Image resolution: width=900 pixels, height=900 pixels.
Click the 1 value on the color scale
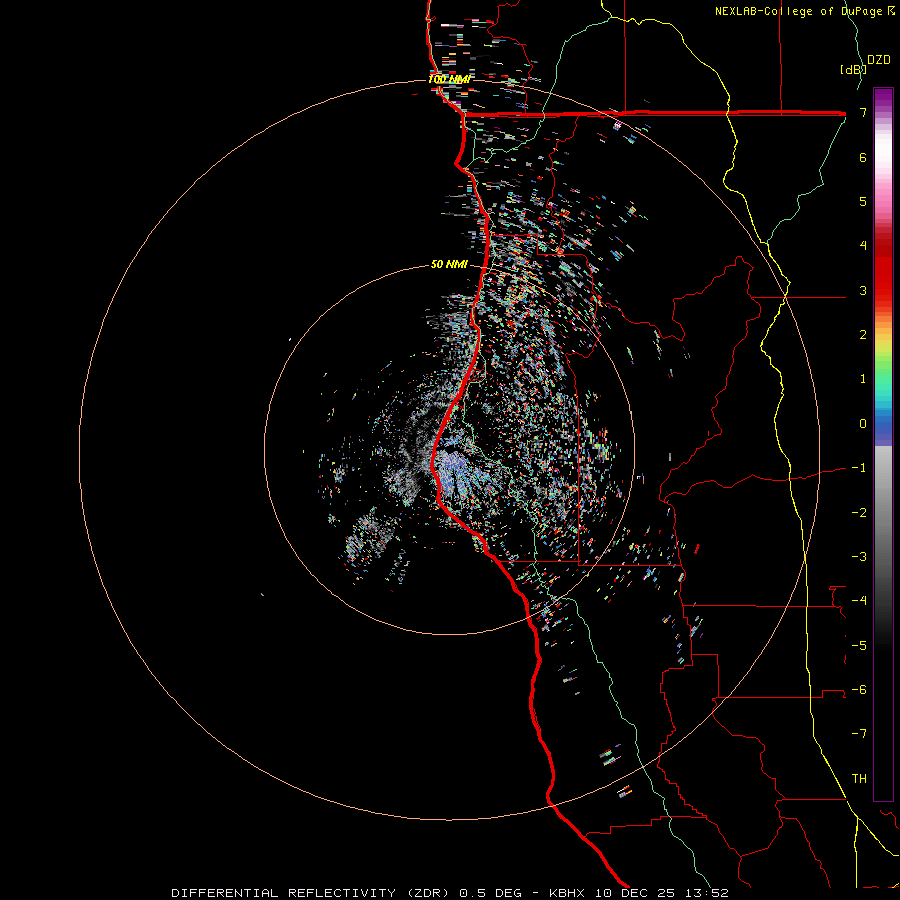click(x=863, y=379)
